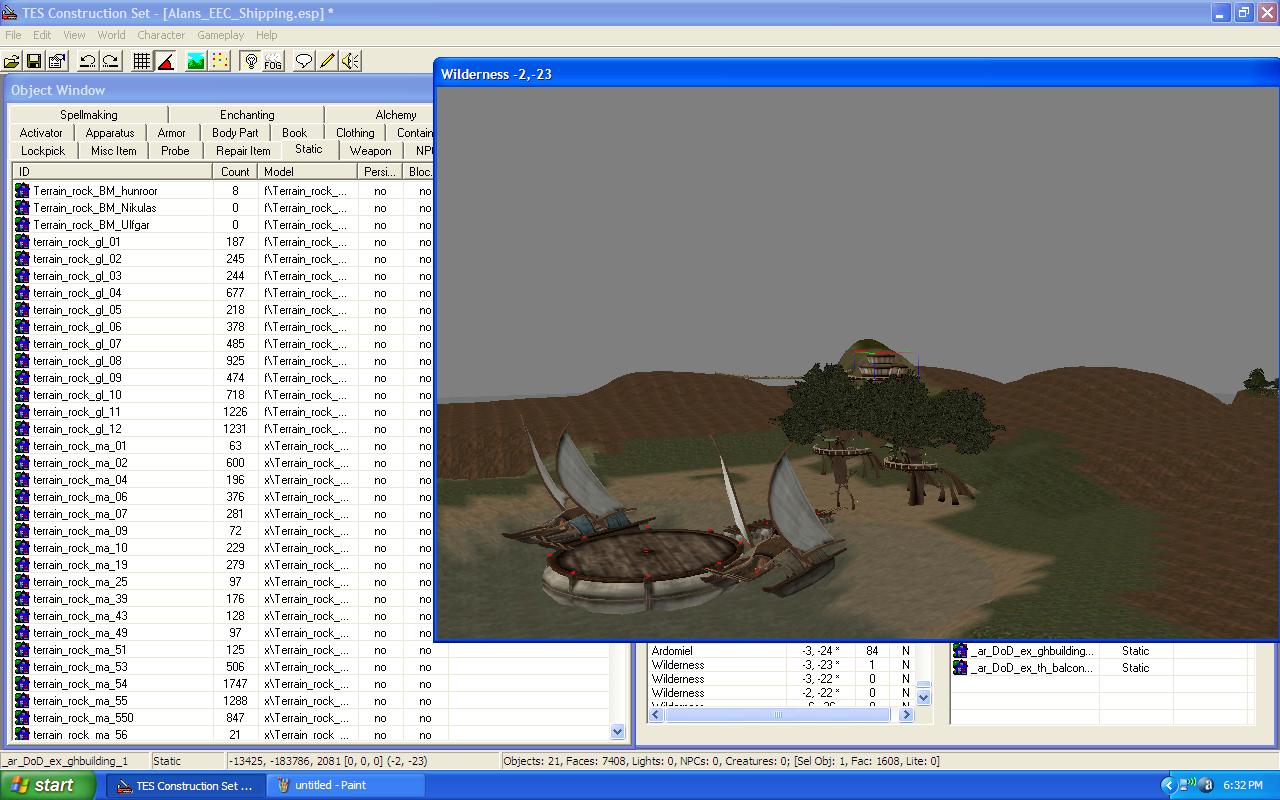Switch to untitled - Paint in taskbar
Image resolution: width=1280 pixels, height=800 pixels.
coord(348,785)
